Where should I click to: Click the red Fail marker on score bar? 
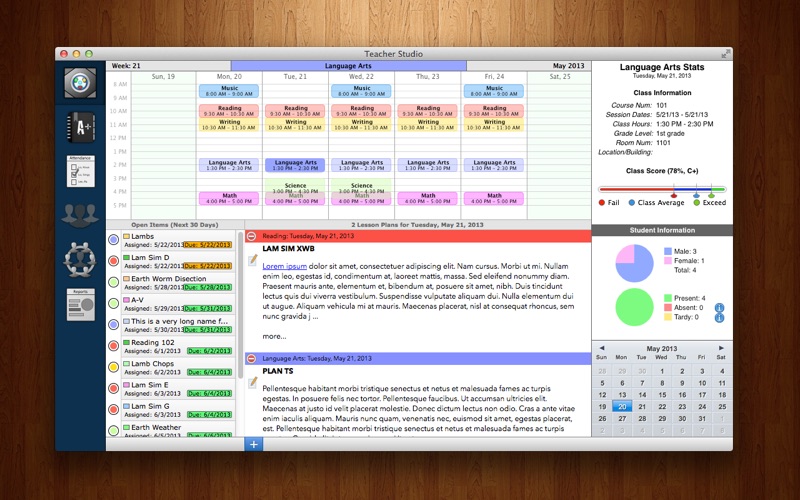coord(673,195)
